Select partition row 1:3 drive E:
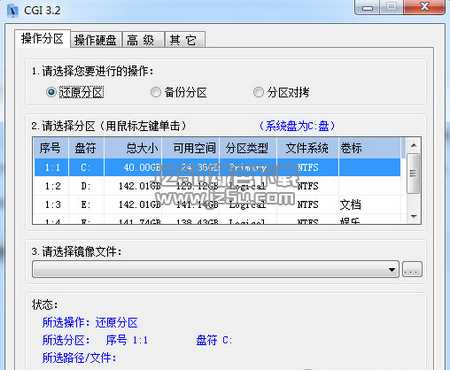This screenshot has width=450, height=370. click(x=217, y=204)
